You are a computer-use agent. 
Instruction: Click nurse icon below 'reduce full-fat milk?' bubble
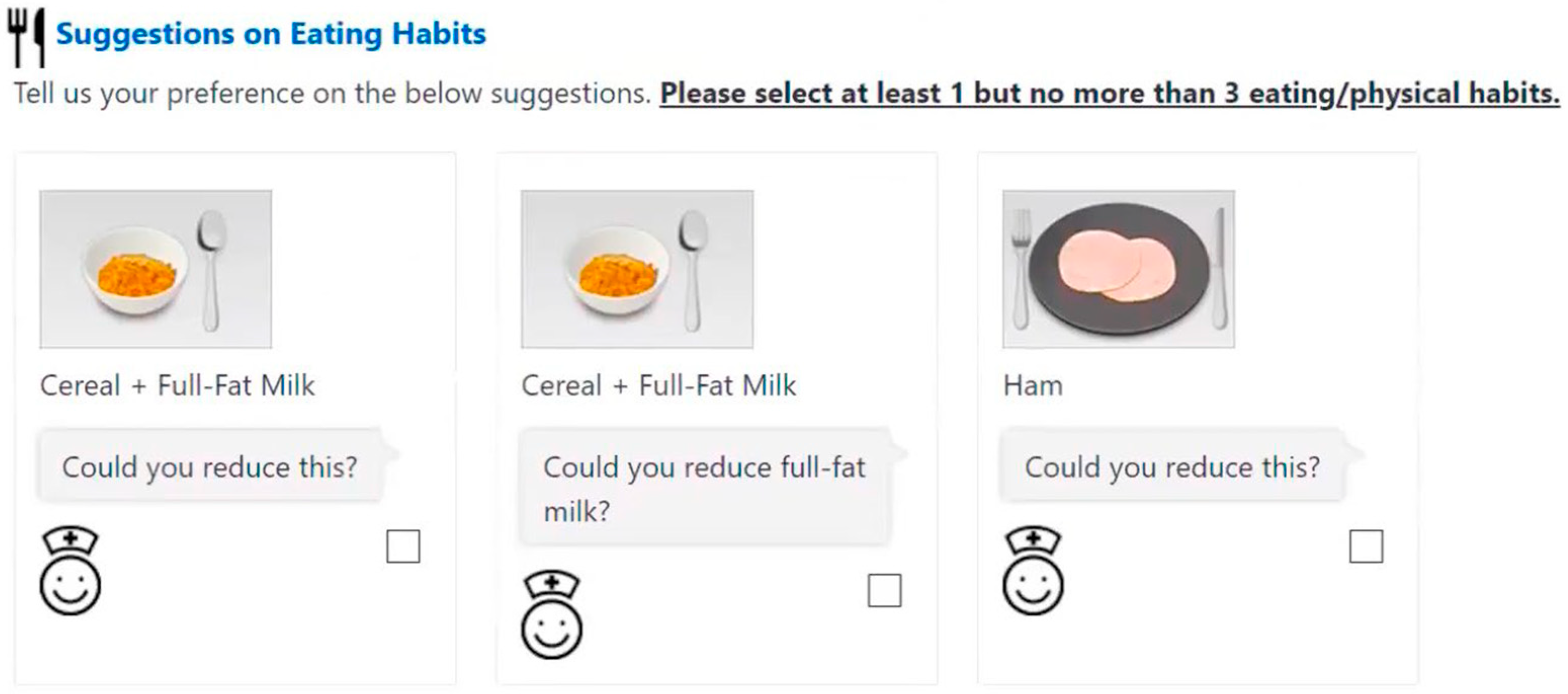[551, 615]
